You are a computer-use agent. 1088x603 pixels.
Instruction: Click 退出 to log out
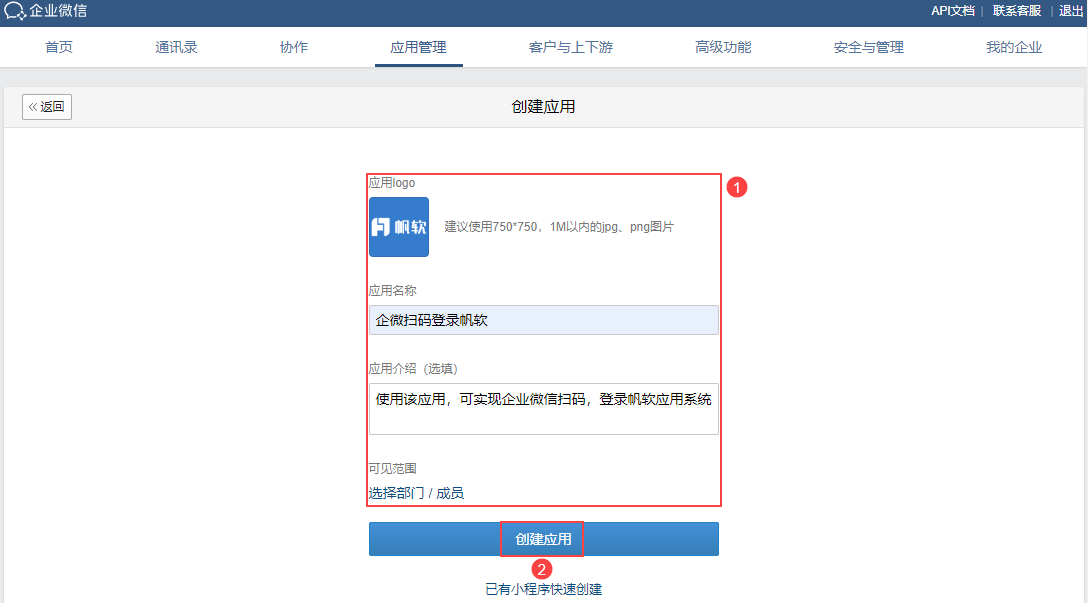point(1071,11)
